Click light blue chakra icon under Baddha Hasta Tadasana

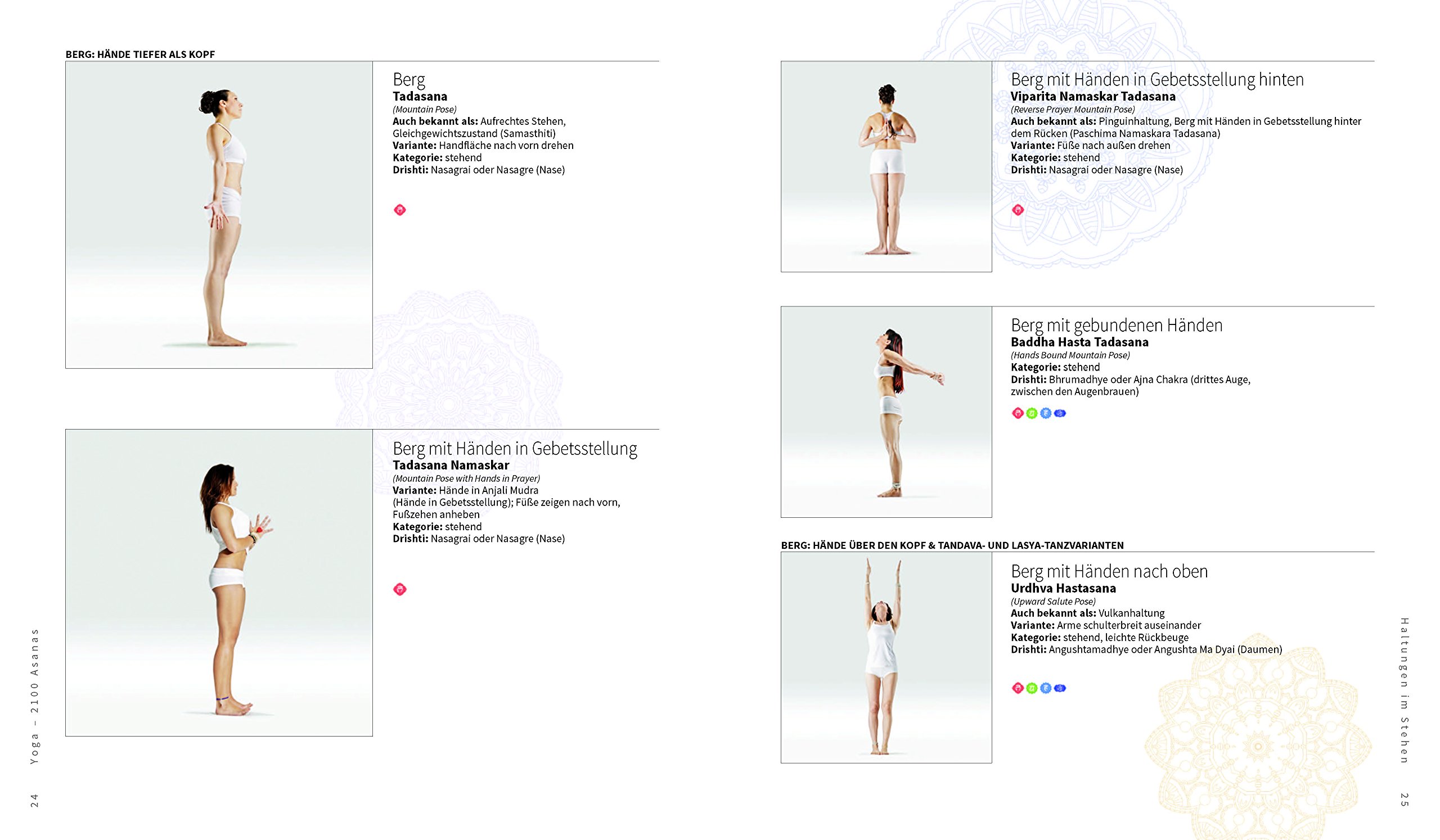coord(1046,413)
